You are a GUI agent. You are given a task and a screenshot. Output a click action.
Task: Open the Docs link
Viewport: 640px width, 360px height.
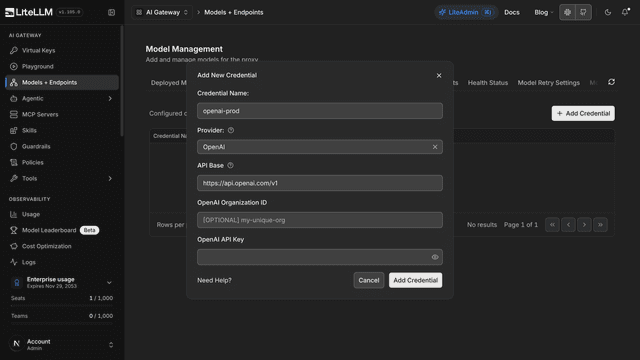(x=512, y=12)
